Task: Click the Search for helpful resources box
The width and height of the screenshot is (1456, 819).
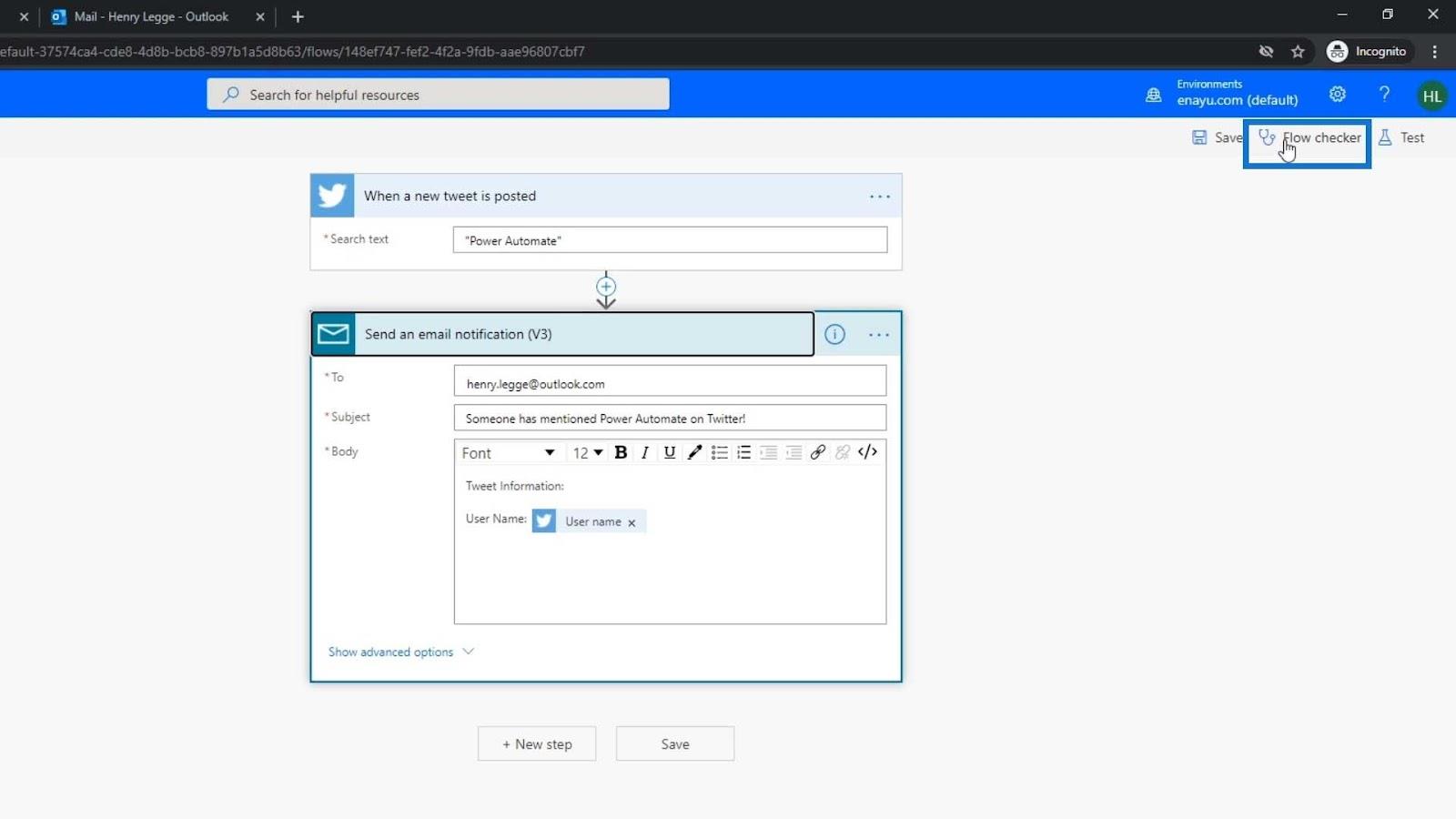Action: coord(438,94)
